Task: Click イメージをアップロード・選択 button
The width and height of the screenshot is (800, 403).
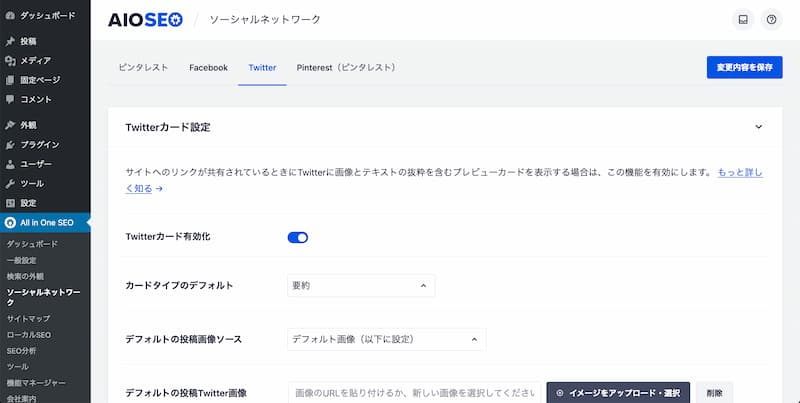Action: 618,393
